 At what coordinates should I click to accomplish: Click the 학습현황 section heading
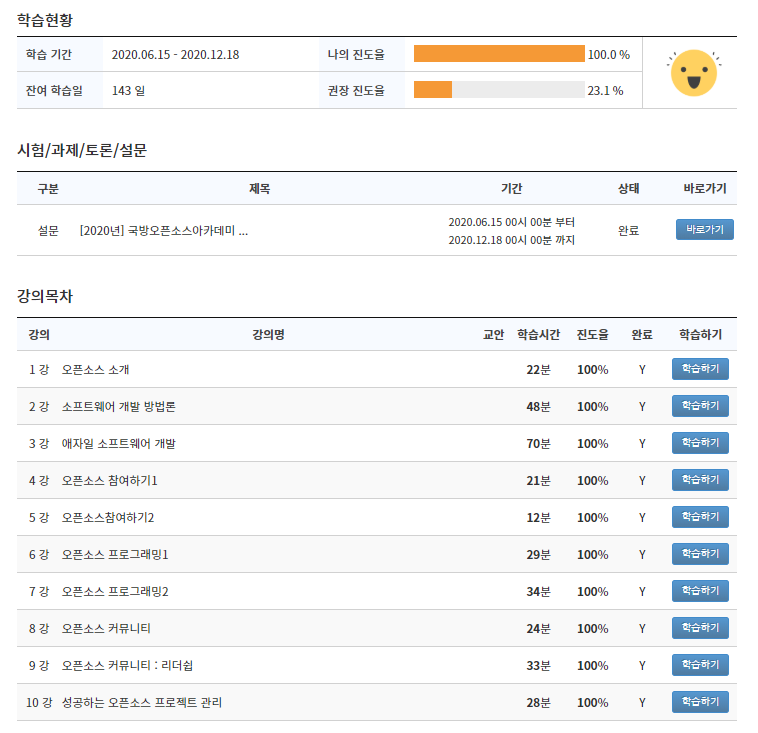(45, 20)
